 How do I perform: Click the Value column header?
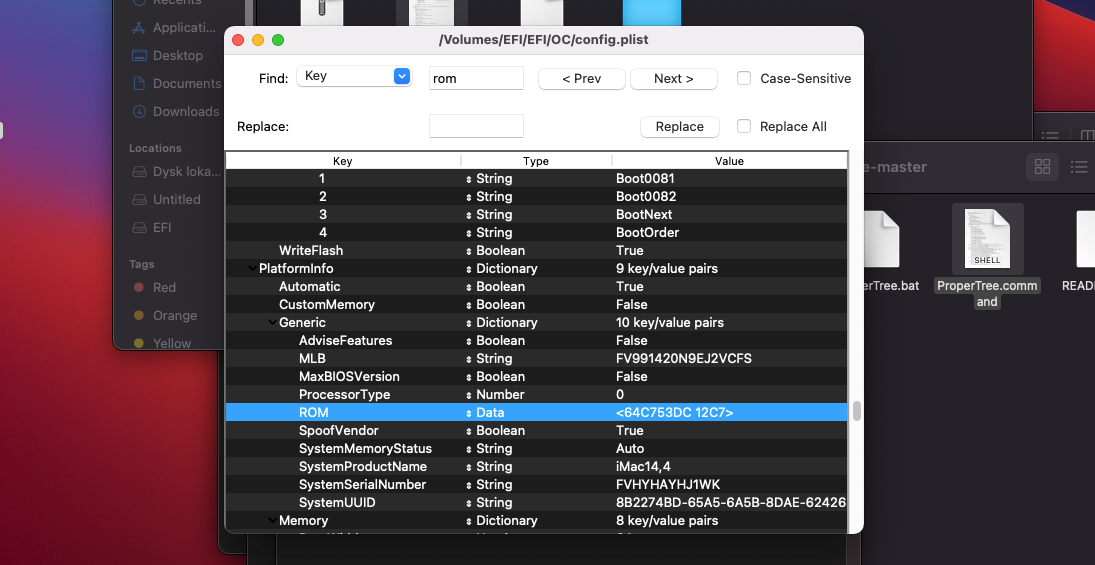[x=730, y=161]
